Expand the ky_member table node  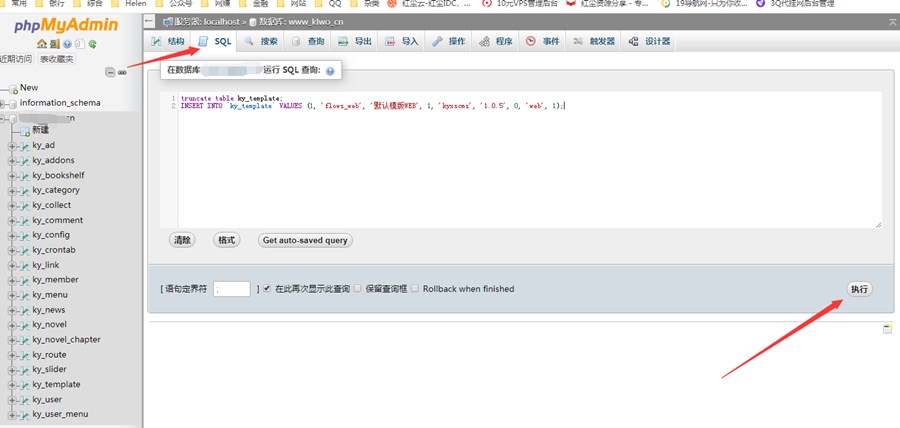[11, 281]
